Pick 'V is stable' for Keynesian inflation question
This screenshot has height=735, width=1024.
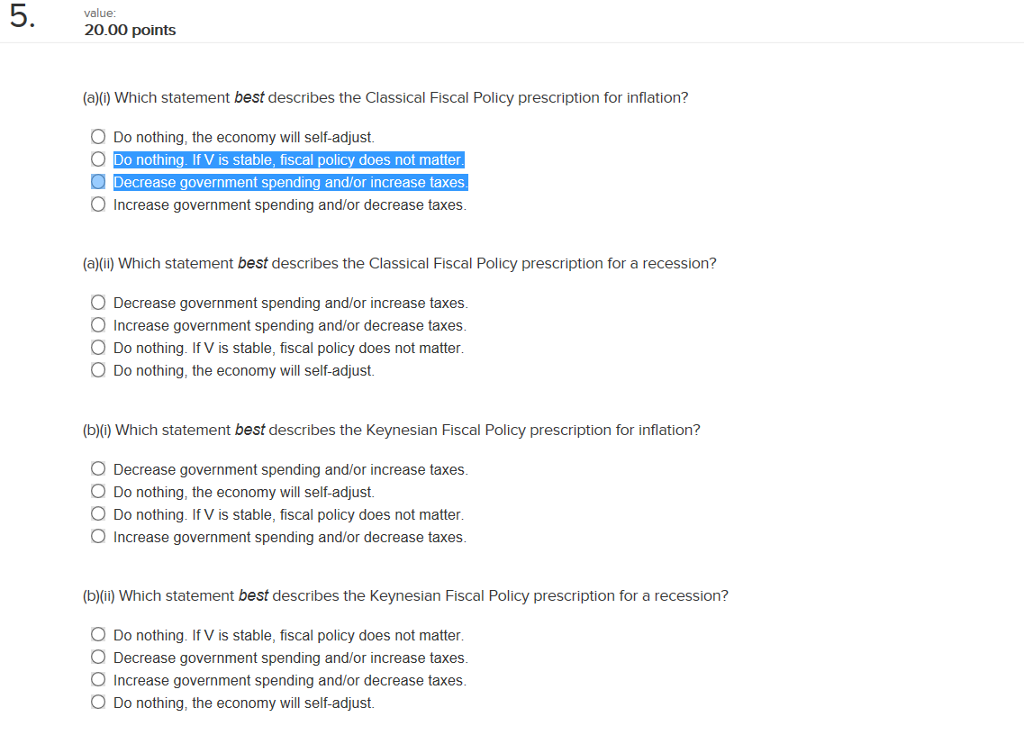coord(98,515)
